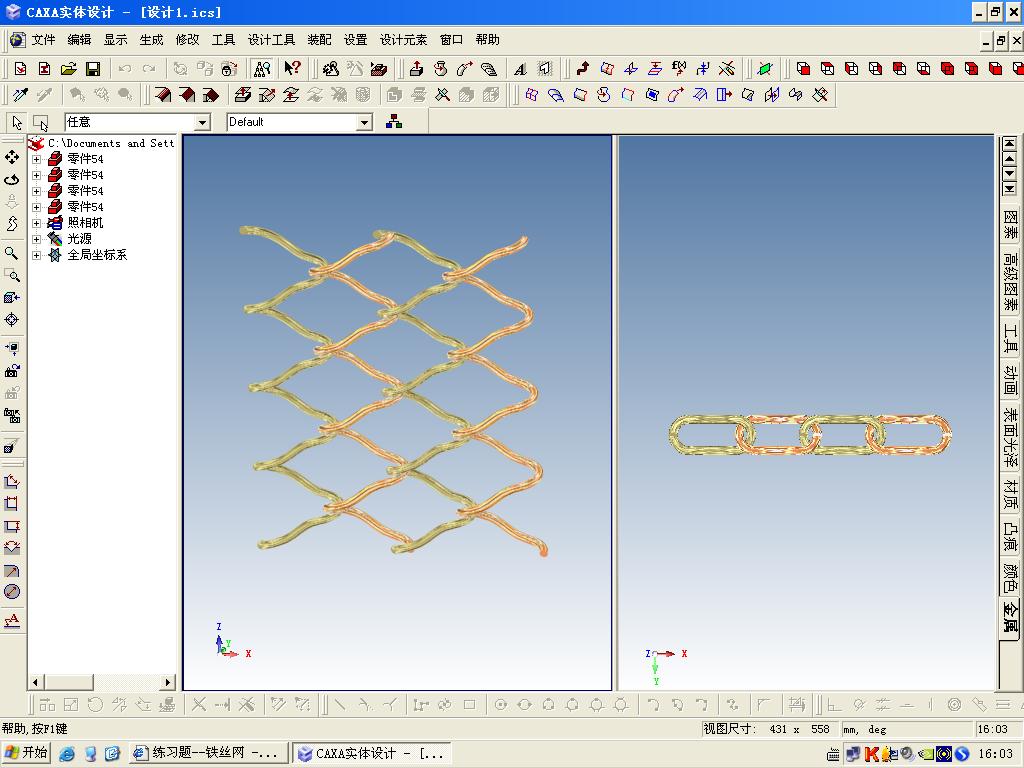
Task: Activate the zoom window tool
Action: [x=12, y=275]
